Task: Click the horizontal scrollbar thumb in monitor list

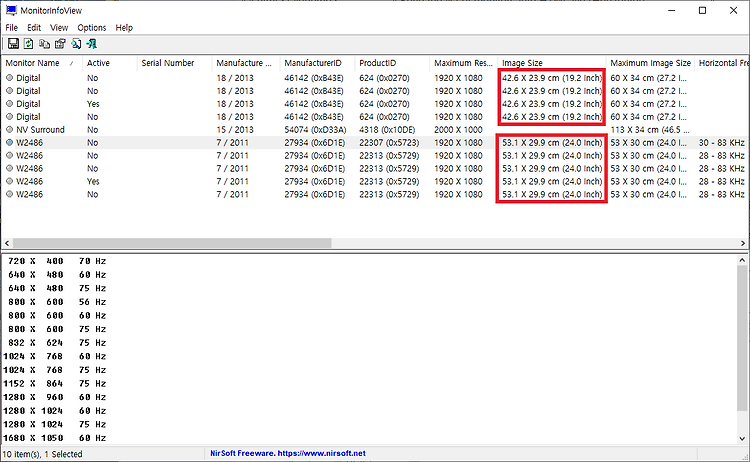Action: [x=172, y=243]
